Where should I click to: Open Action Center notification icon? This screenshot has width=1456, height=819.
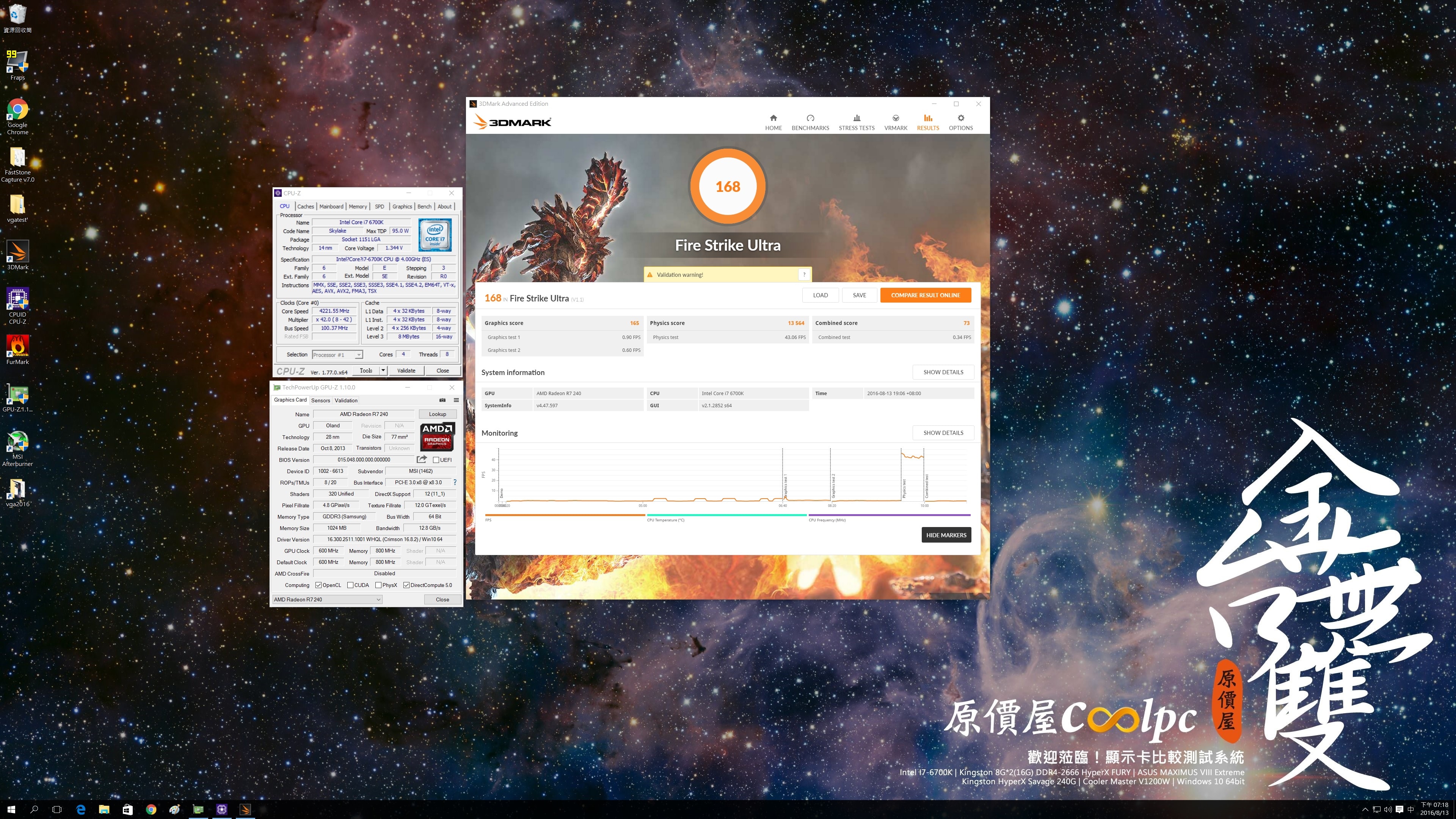point(1399,810)
